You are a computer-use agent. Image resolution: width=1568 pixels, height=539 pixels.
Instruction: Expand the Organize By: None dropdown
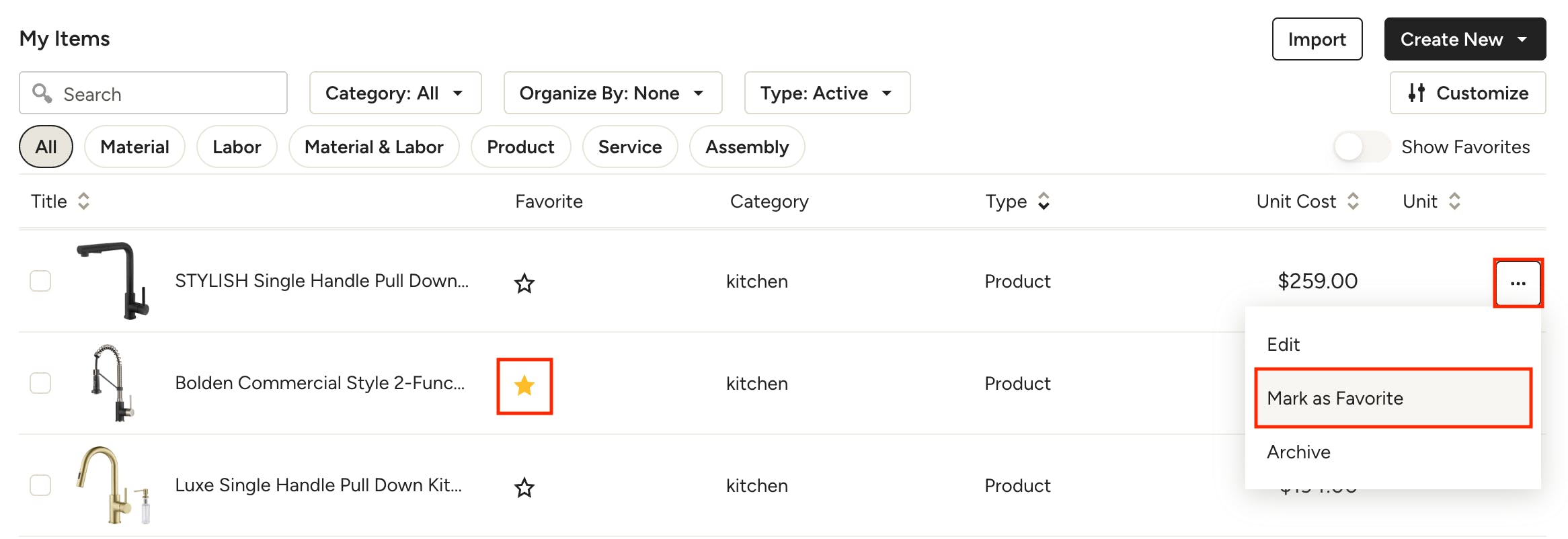click(613, 93)
